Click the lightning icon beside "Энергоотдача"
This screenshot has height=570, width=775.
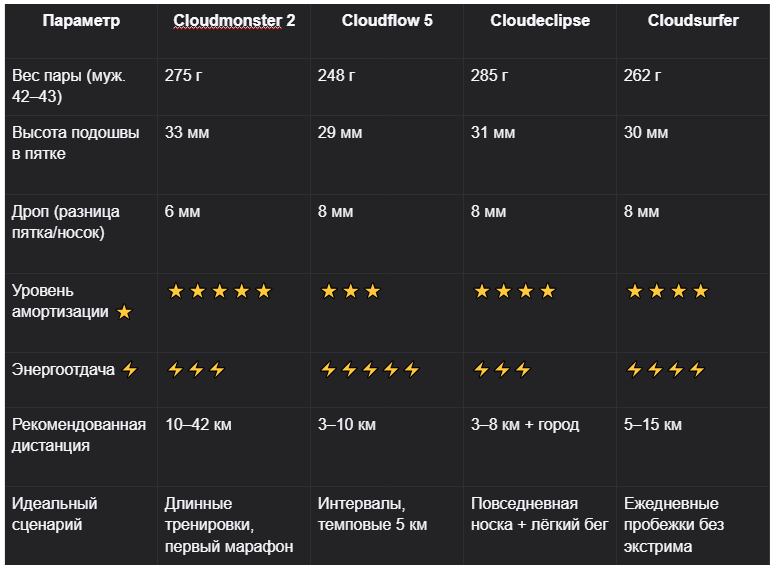click(129, 370)
